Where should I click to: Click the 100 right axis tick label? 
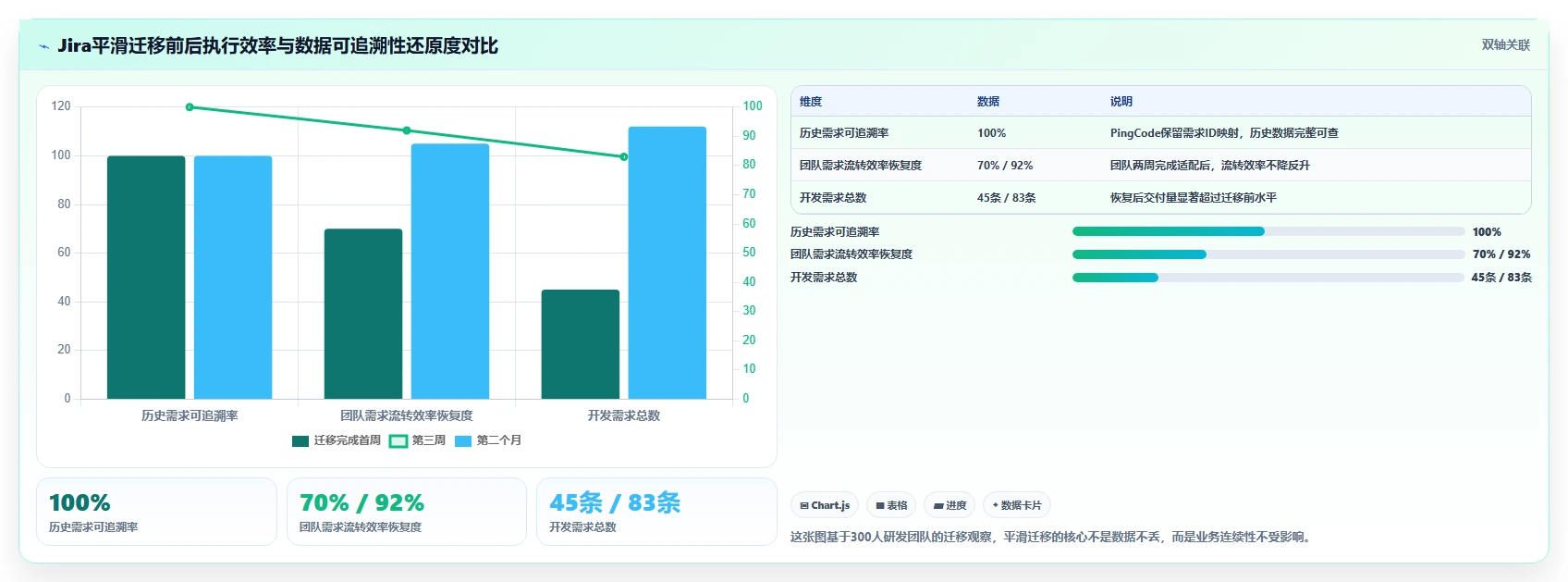click(x=753, y=106)
